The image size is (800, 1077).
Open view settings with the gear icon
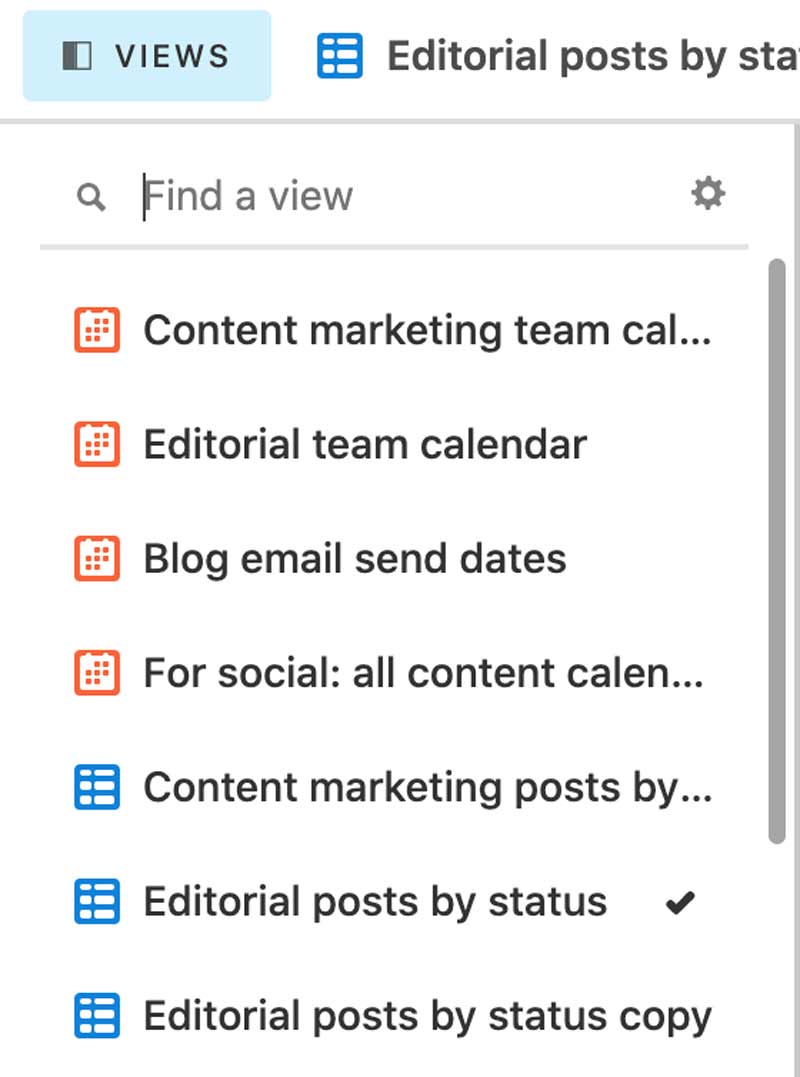point(708,194)
